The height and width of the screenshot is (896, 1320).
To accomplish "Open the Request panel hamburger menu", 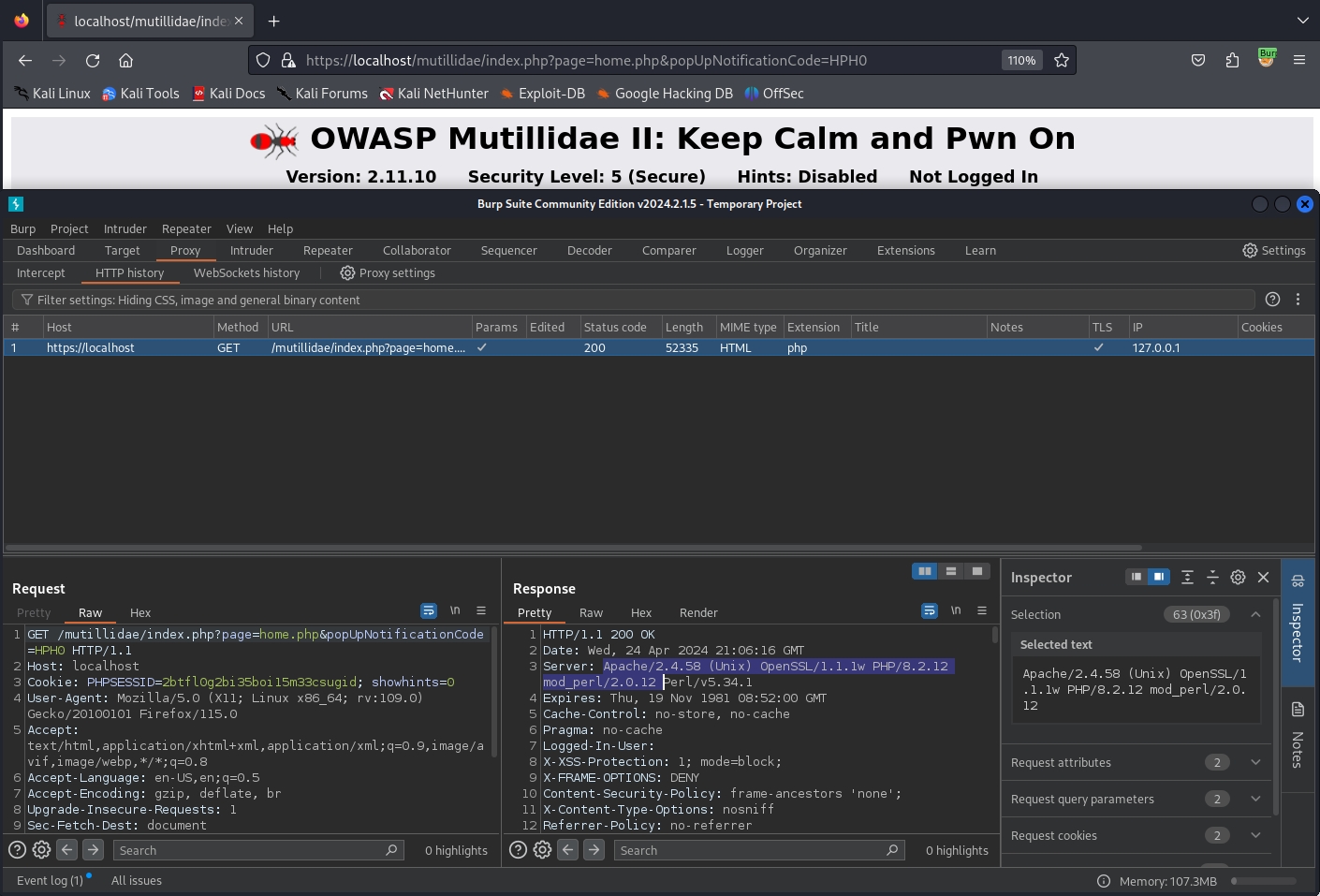I will (481, 610).
